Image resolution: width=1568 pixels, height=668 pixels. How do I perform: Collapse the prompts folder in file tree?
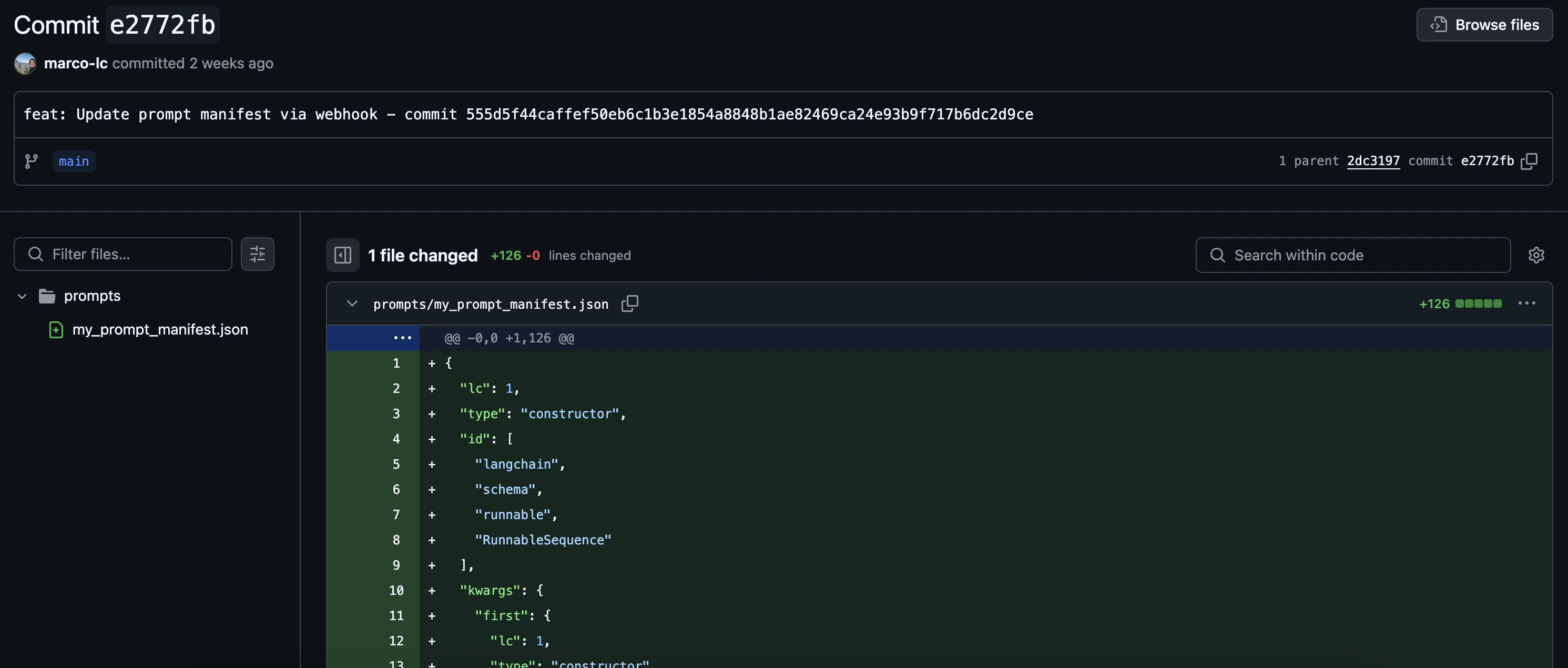point(22,296)
